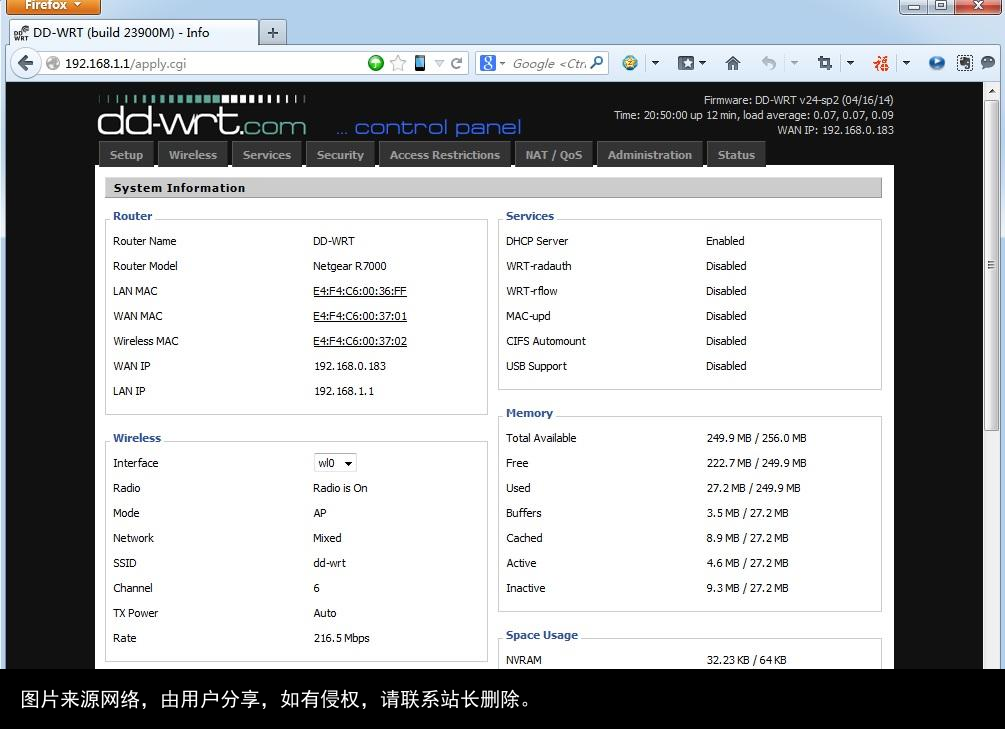Click the dd-wrt.com logo
The height and width of the screenshot is (729, 1005).
coord(200,124)
